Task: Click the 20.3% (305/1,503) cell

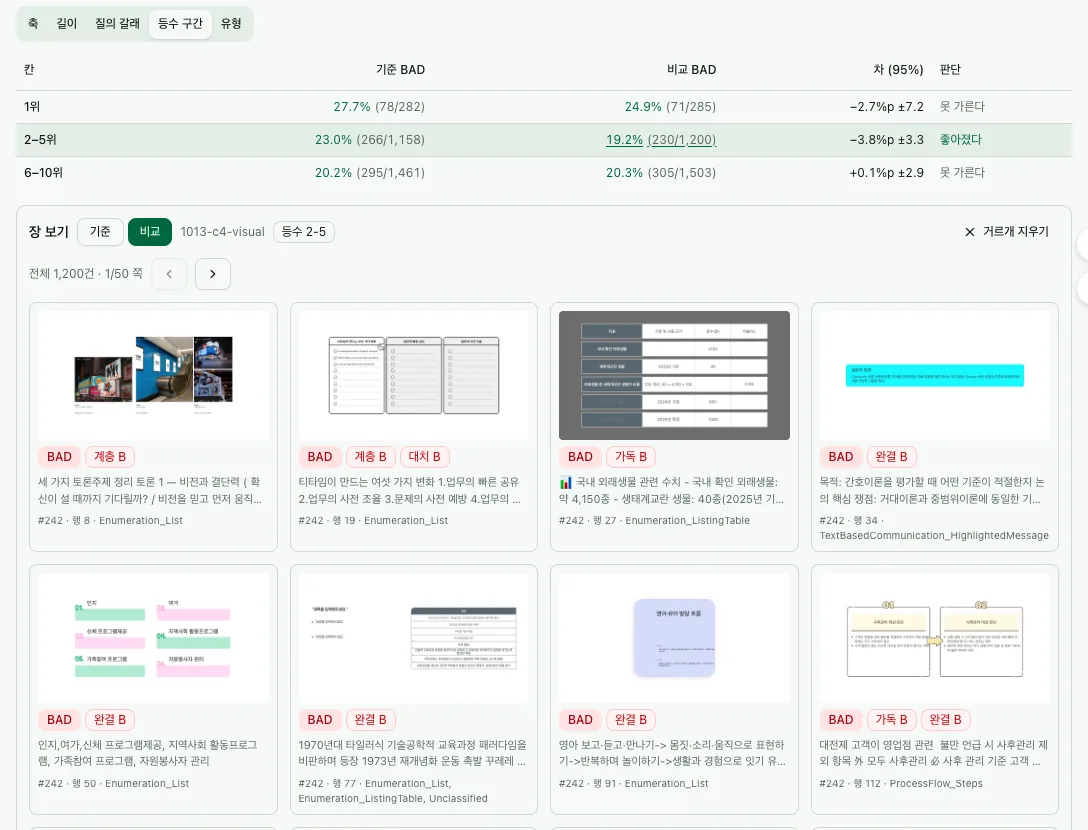Action: pos(661,173)
